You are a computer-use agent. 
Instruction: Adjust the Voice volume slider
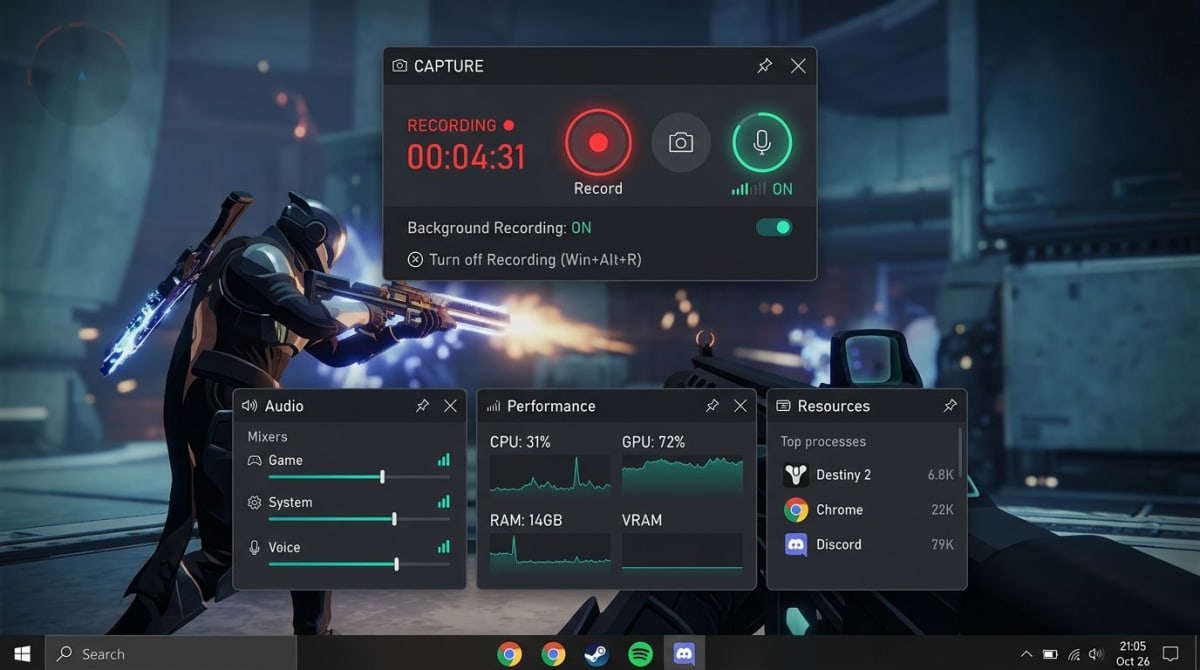point(359,564)
